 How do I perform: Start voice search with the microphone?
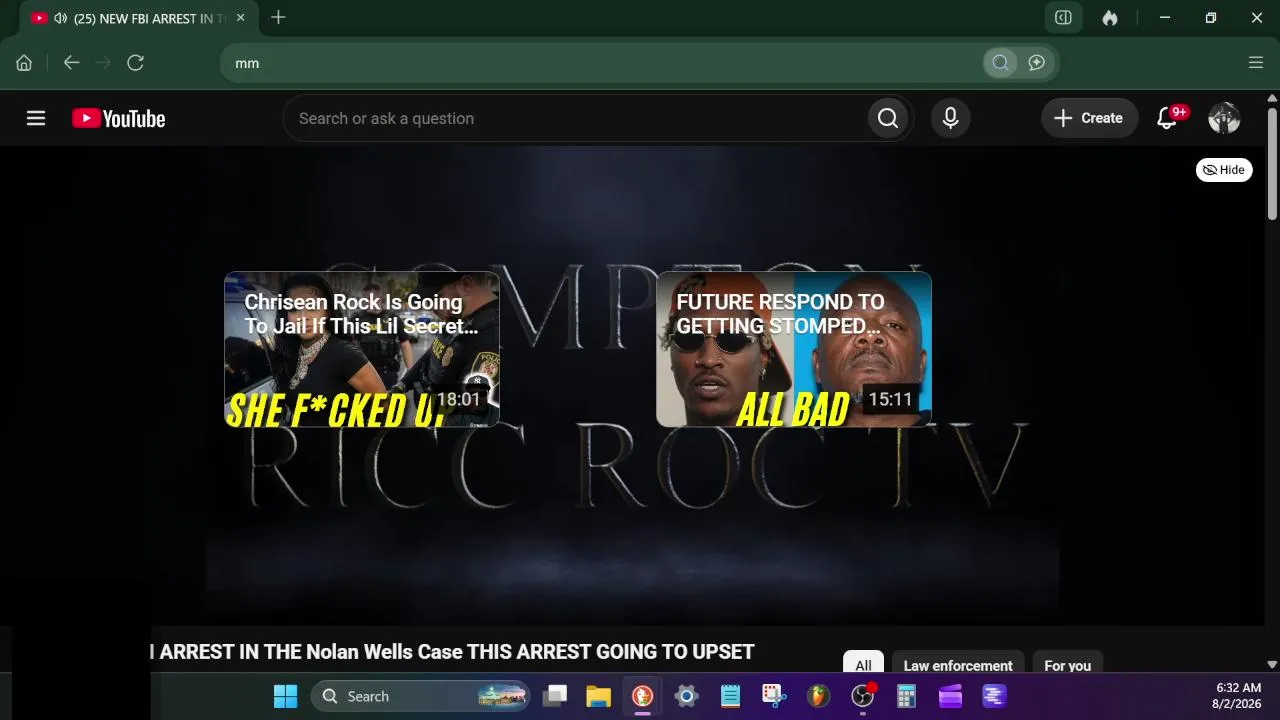click(951, 118)
